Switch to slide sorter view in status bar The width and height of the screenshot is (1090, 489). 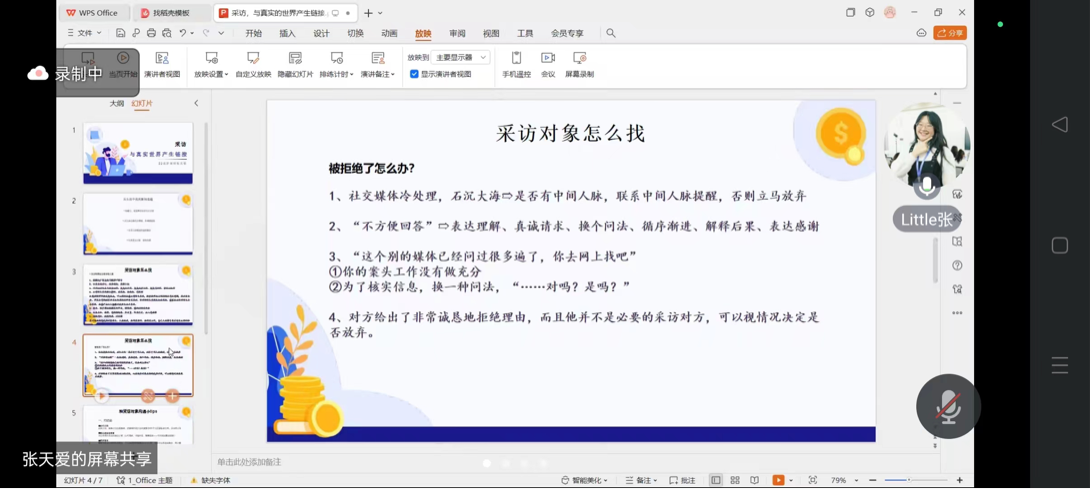(735, 481)
